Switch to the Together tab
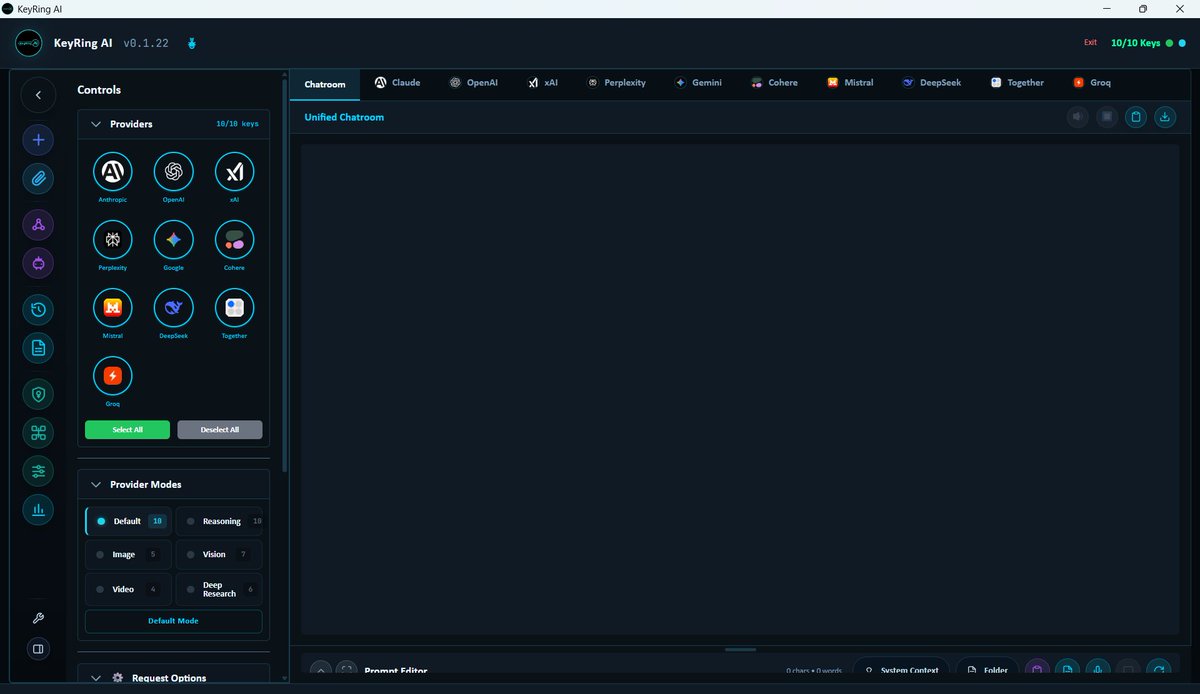1200x694 pixels. pos(1017,83)
